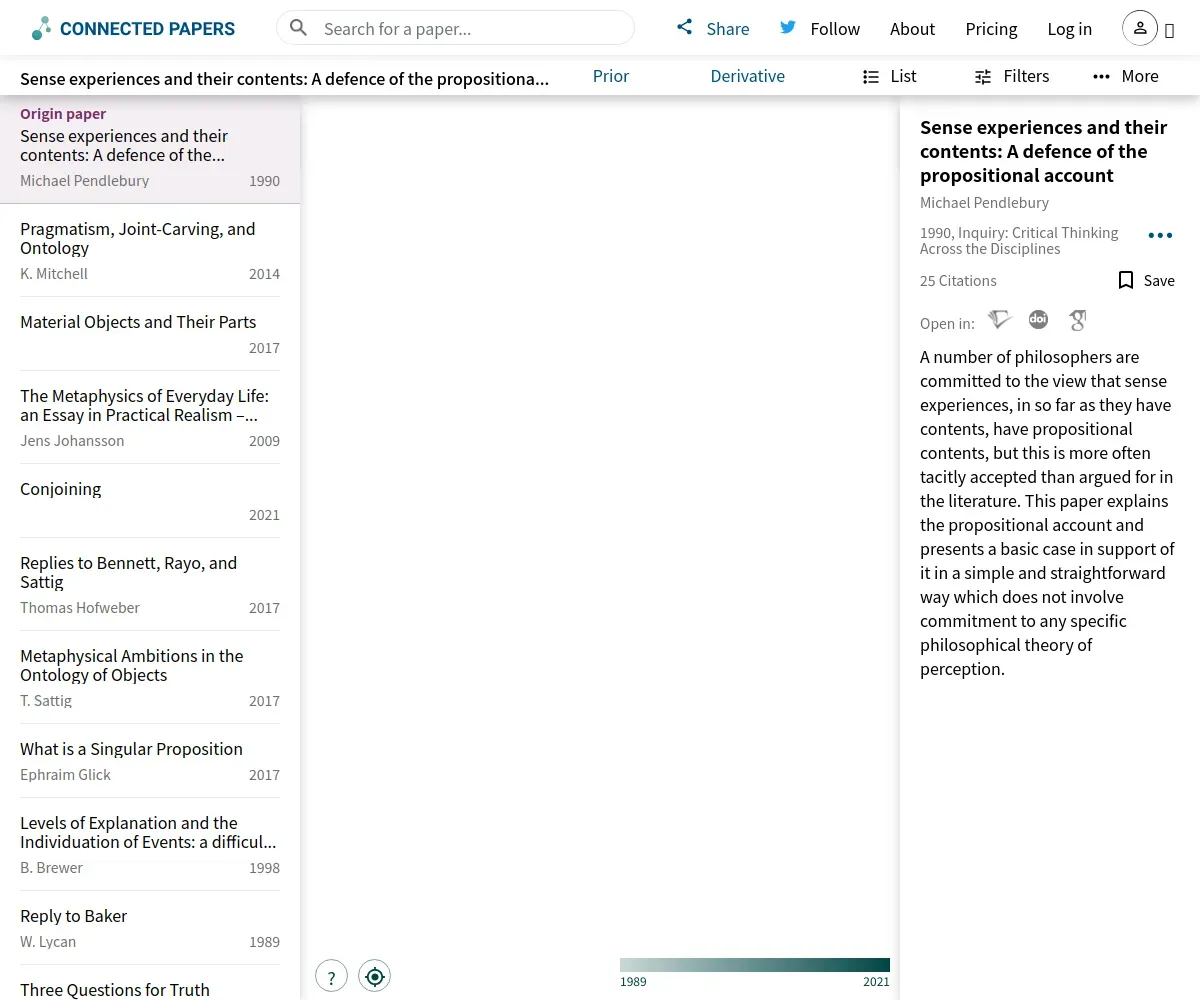
Task: Select the Conjoining paper
Action: pyautogui.click(x=150, y=501)
